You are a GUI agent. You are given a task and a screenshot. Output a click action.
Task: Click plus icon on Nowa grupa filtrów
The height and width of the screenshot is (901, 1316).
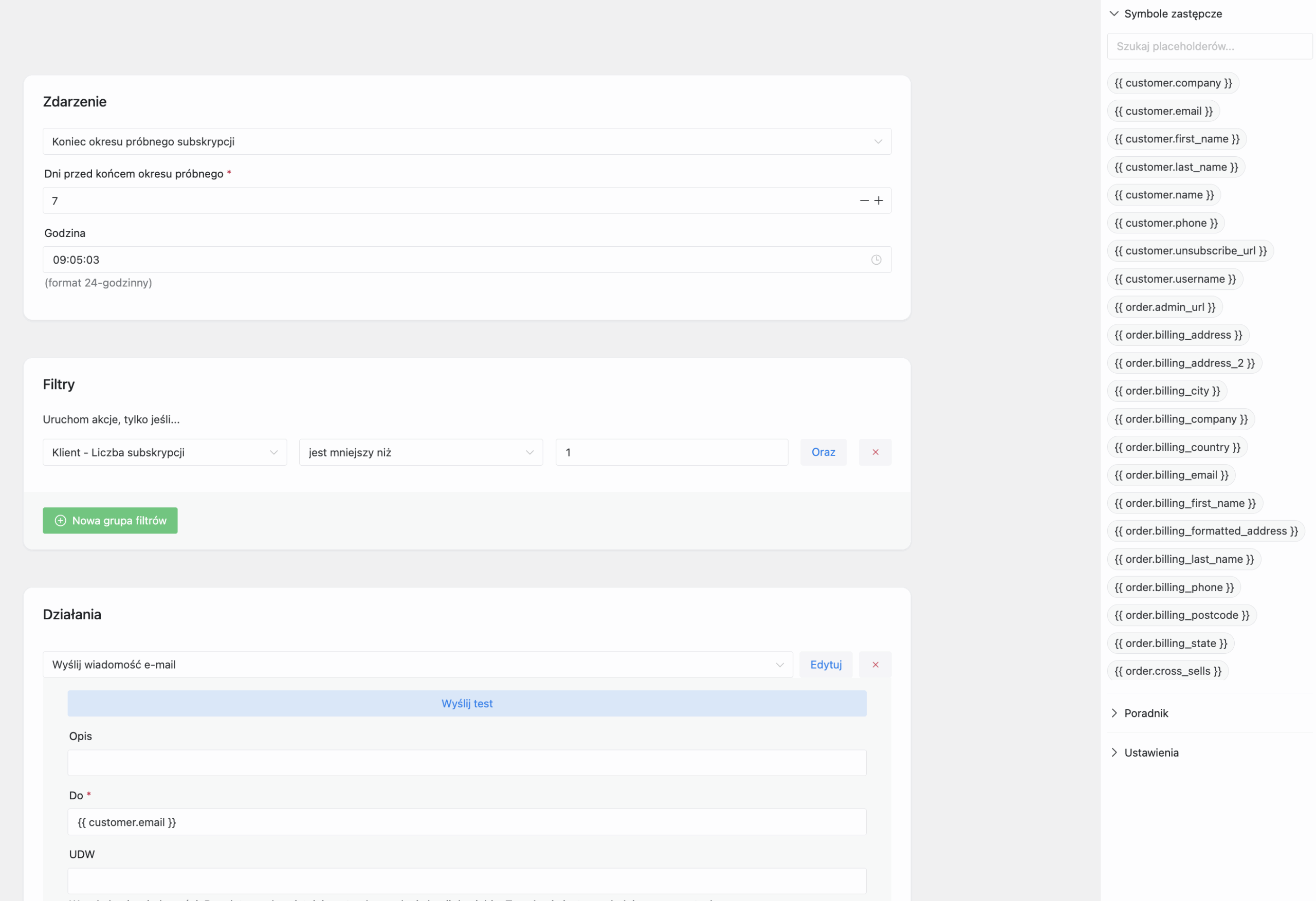[61, 521]
